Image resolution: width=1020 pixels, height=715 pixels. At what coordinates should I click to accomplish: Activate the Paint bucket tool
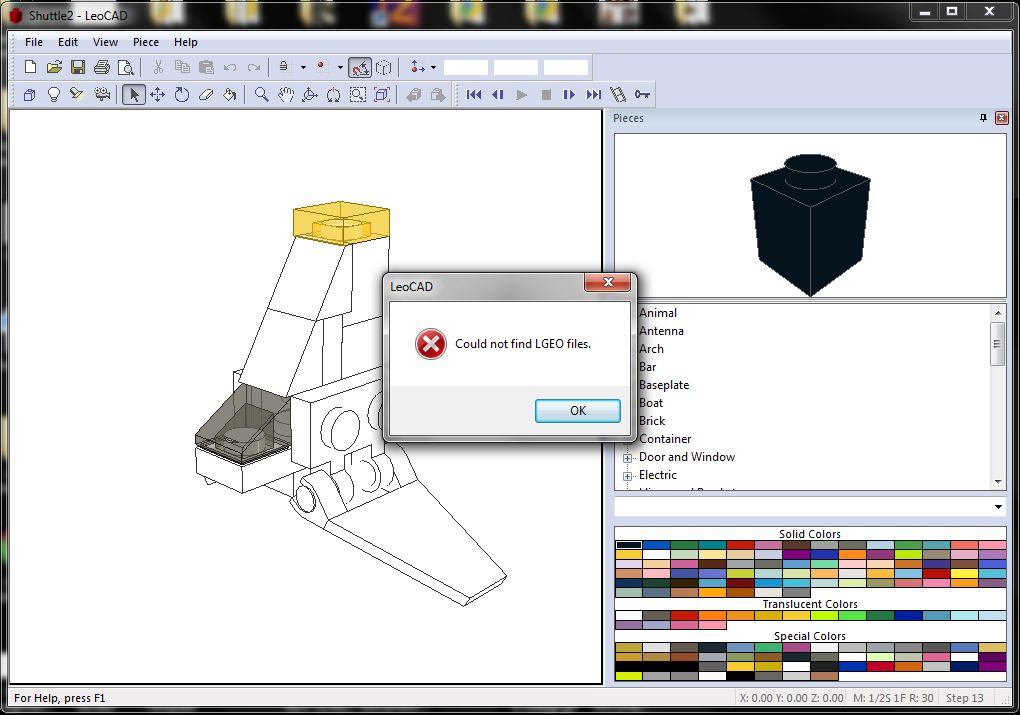[230, 95]
